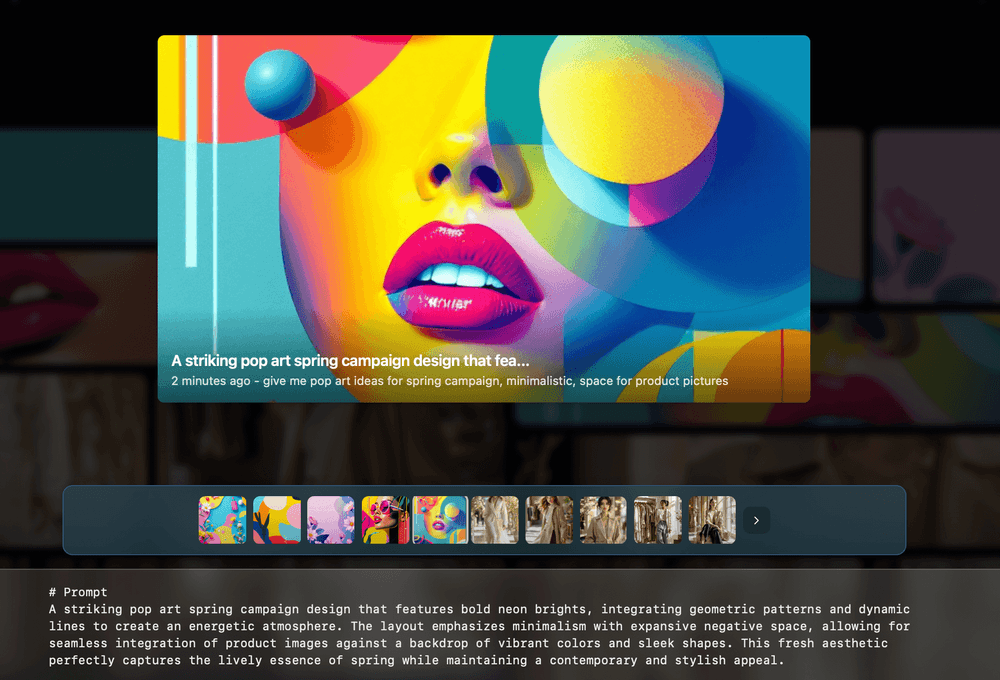Viewport: 1000px width, 680px height.
Task: Click the blurred lips tile on left background
Action: [45, 290]
